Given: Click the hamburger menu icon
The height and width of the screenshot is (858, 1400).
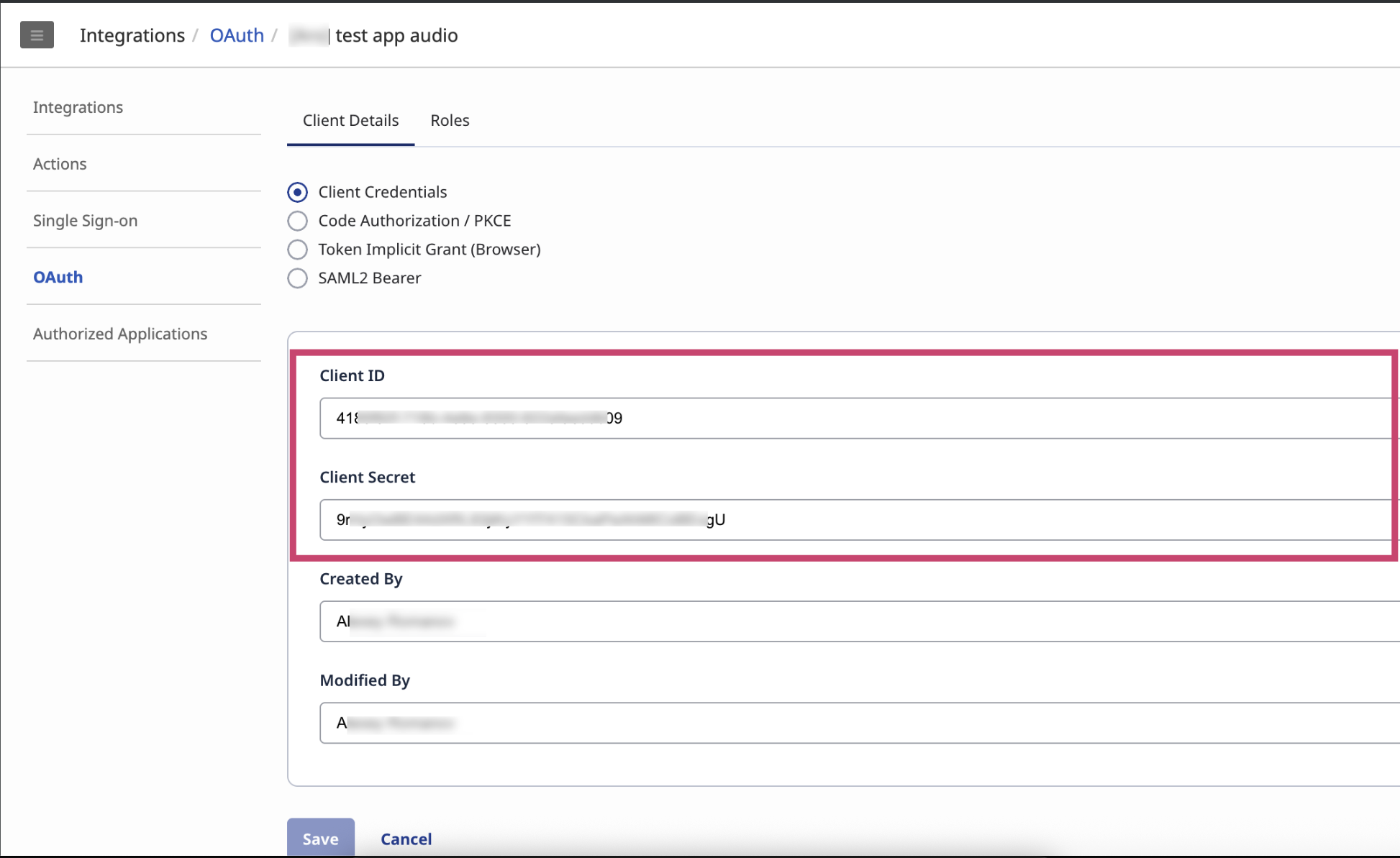Looking at the screenshot, I should pyautogui.click(x=37, y=35).
